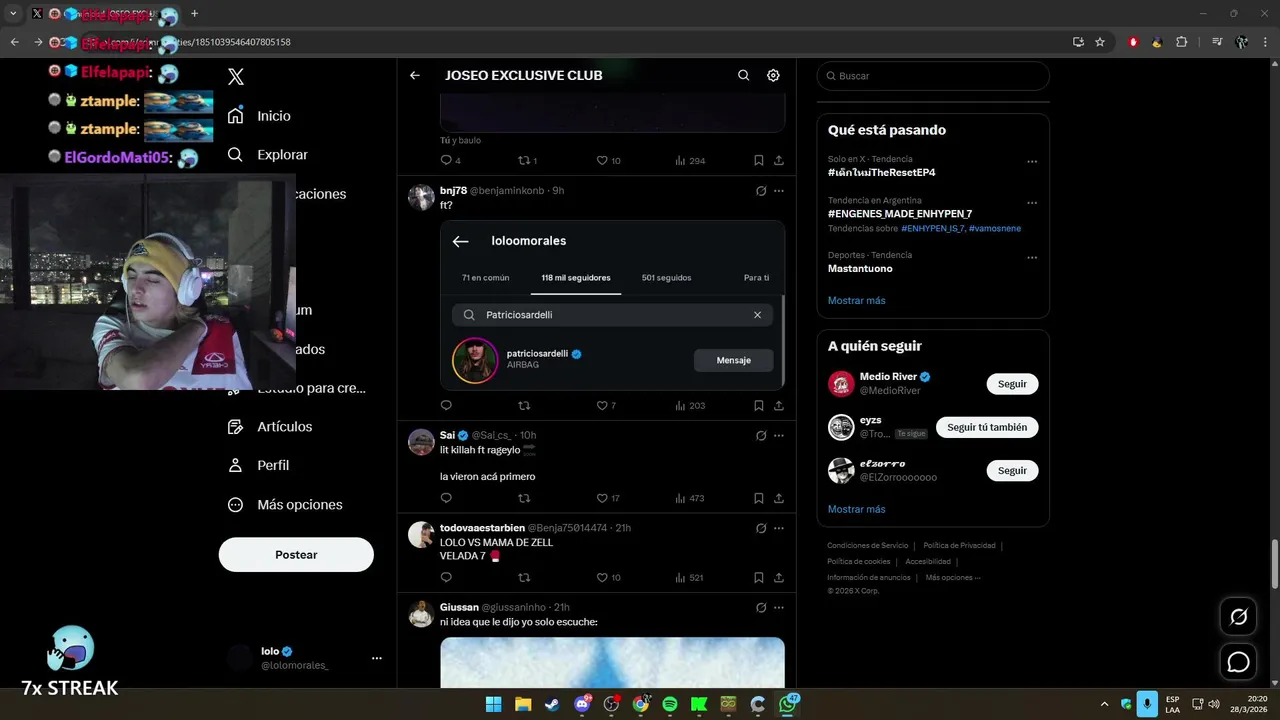Open more options on todovaaestarbien's post
The image size is (1280, 720).
[779, 528]
